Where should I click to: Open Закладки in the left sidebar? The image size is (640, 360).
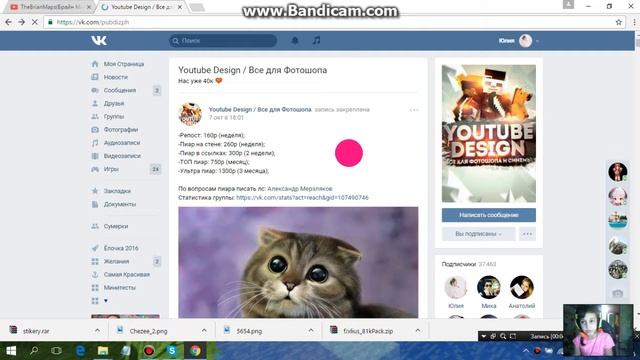pos(117,191)
